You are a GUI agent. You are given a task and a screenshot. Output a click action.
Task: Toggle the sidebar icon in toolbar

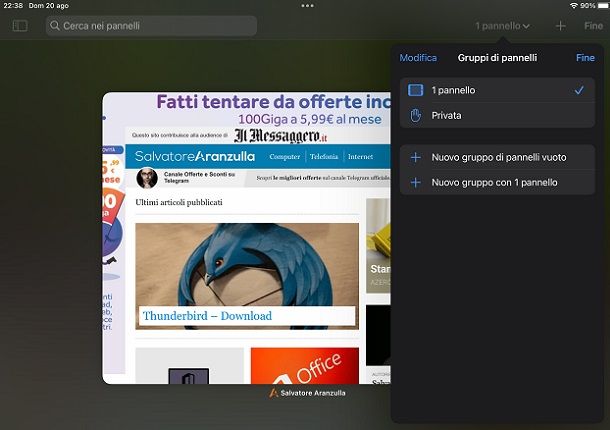[20, 26]
